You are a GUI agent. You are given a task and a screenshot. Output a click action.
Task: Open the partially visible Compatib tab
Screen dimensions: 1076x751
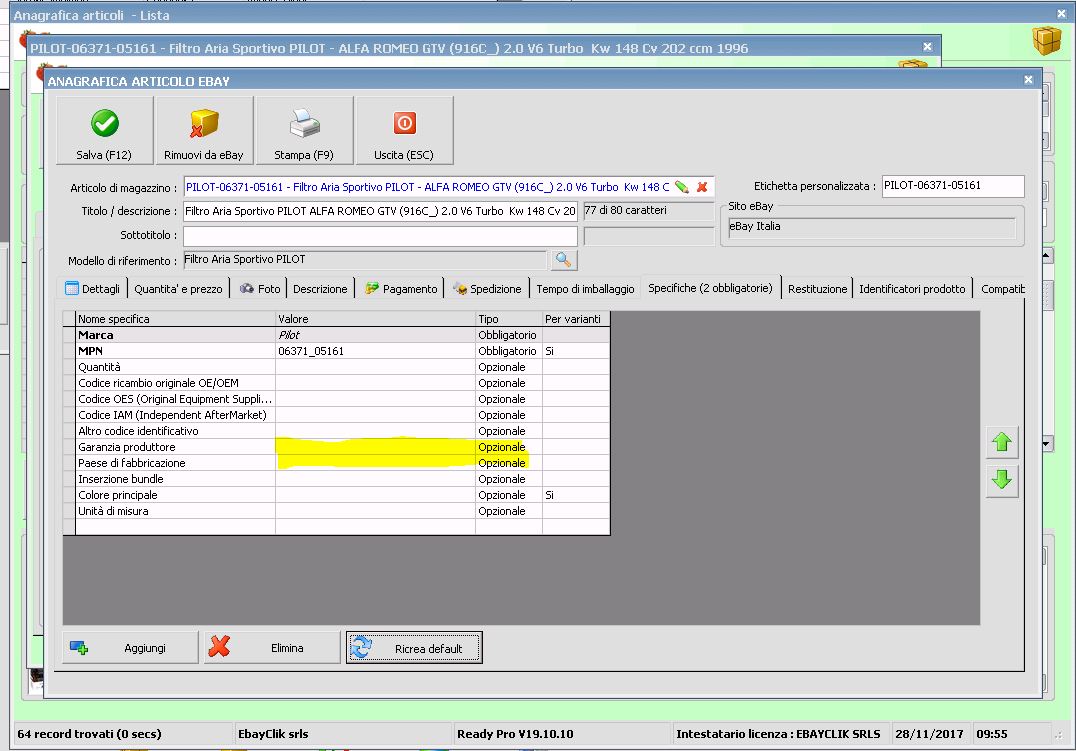pos(1002,289)
